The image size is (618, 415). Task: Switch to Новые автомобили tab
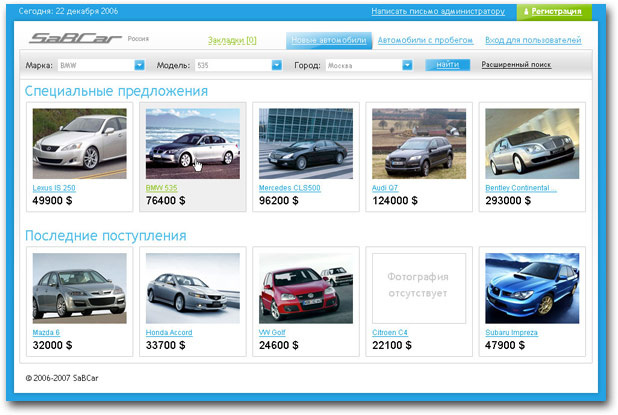[329, 40]
